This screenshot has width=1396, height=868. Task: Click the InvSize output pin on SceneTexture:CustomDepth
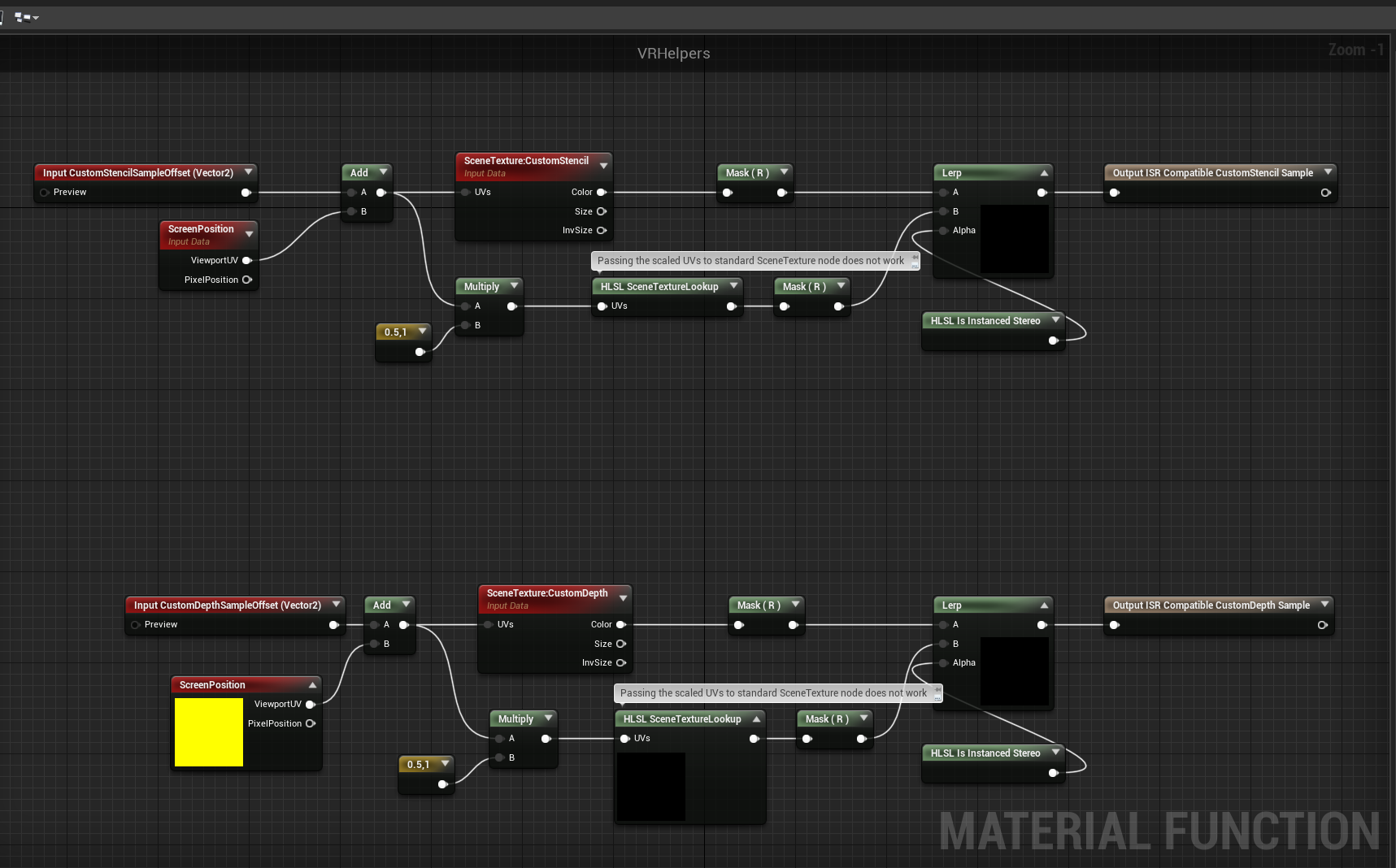click(621, 663)
